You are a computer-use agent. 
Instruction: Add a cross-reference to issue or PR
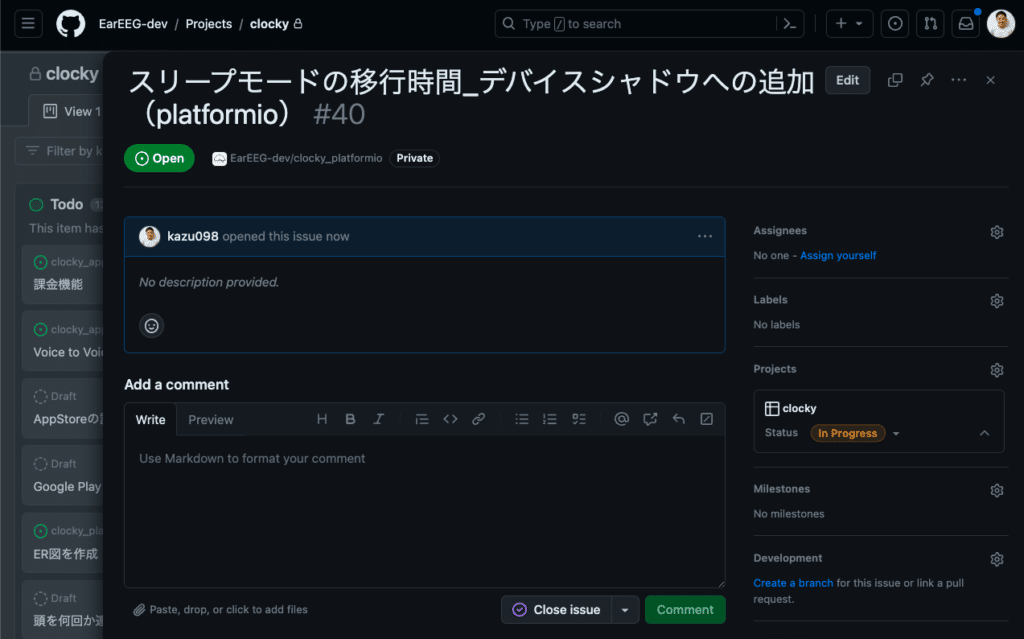pyautogui.click(x=650, y=419)
